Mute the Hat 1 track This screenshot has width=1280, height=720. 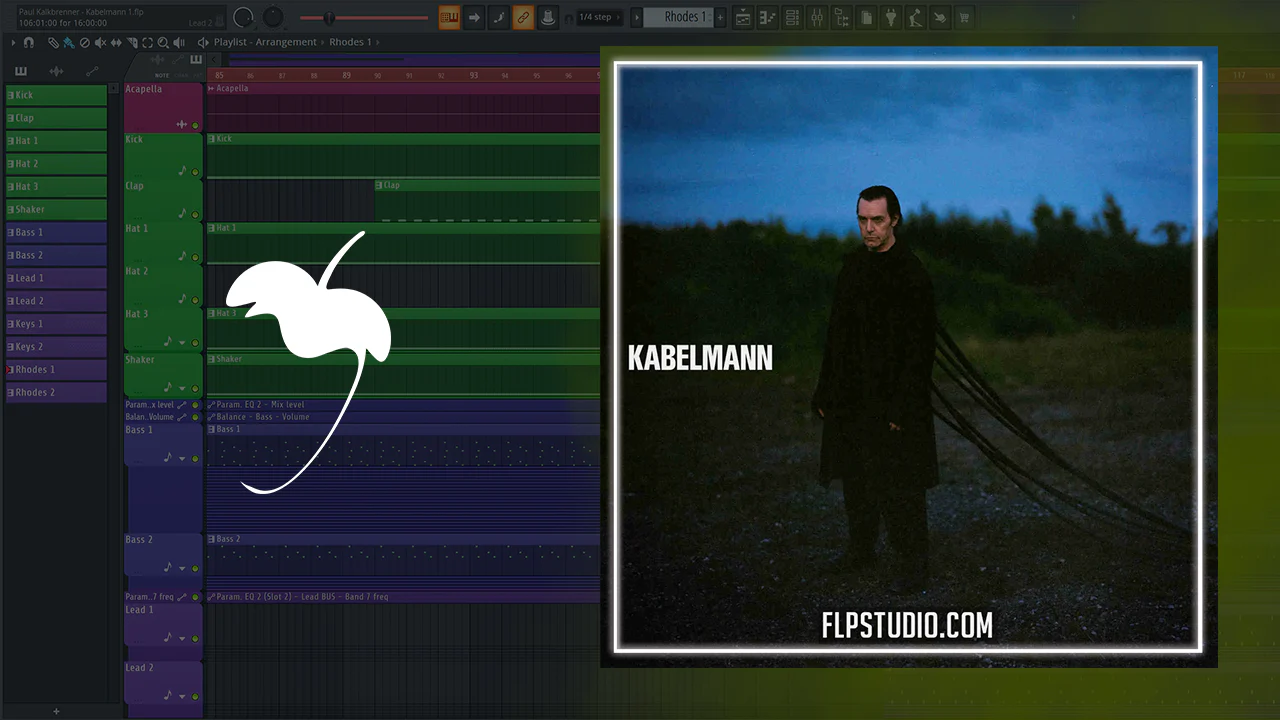tap(195, 259)
